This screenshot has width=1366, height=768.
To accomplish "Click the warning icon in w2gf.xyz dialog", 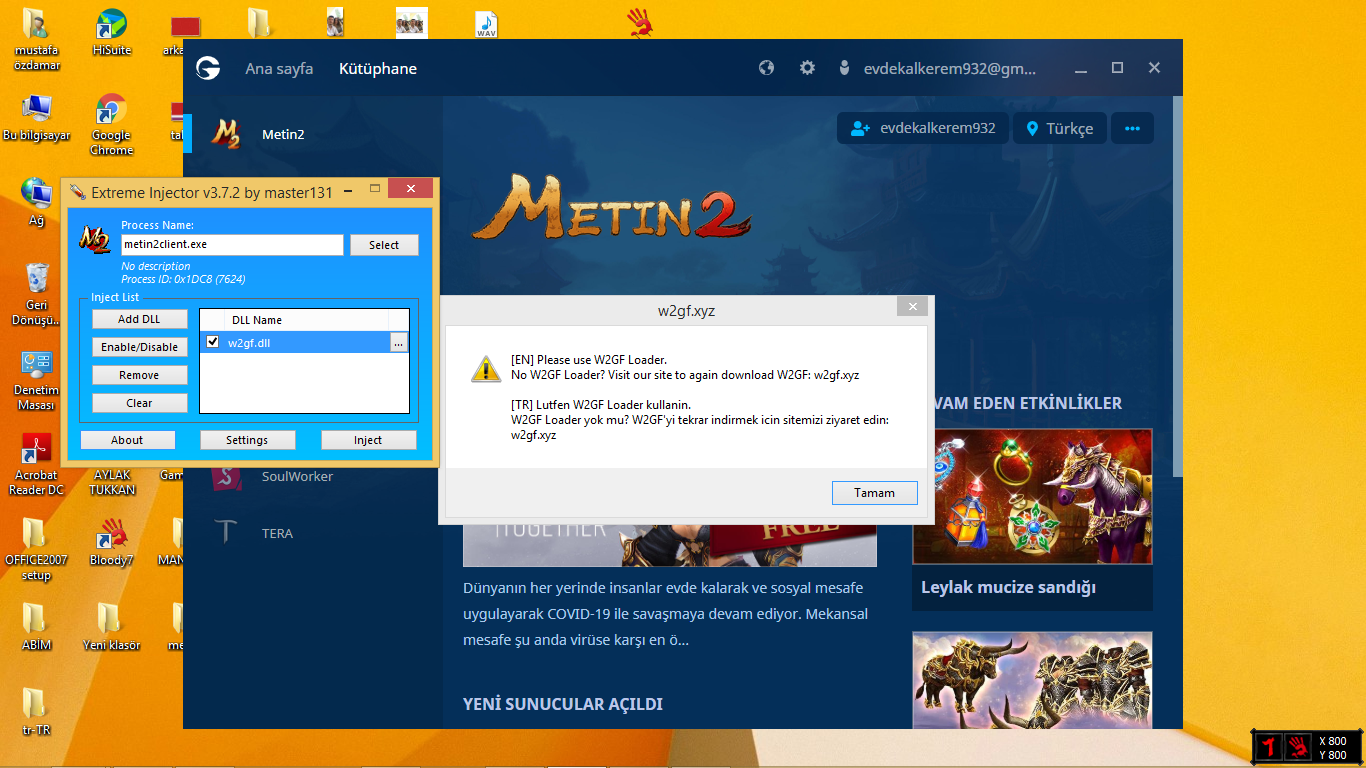I will tap(486, 368).
